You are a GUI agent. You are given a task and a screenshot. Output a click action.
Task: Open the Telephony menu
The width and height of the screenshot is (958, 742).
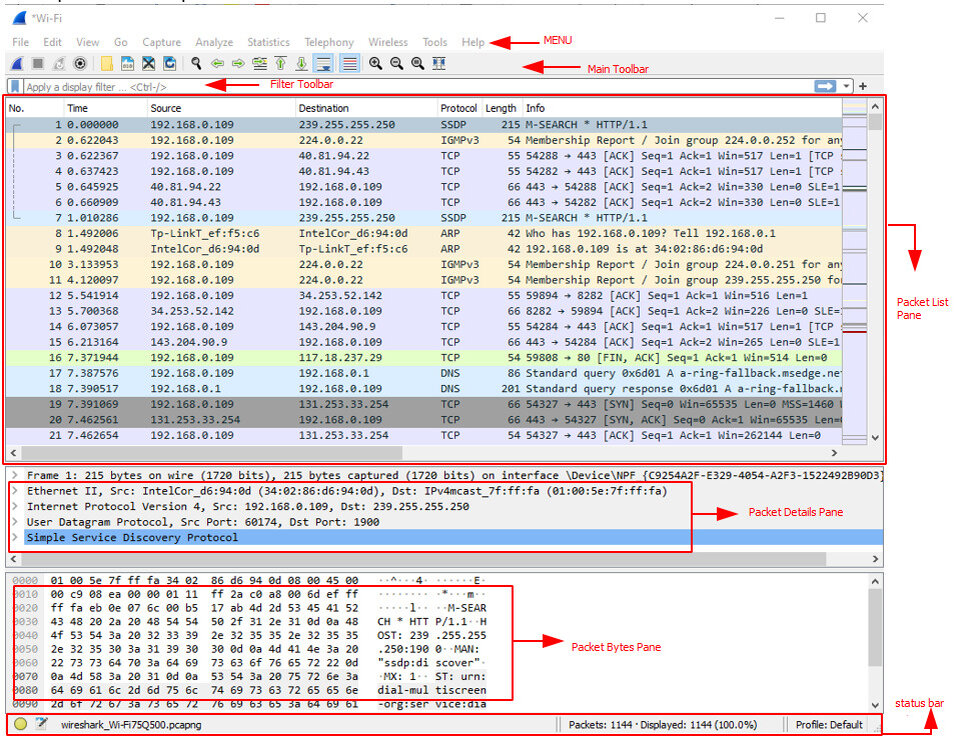[x=329, y=42]
